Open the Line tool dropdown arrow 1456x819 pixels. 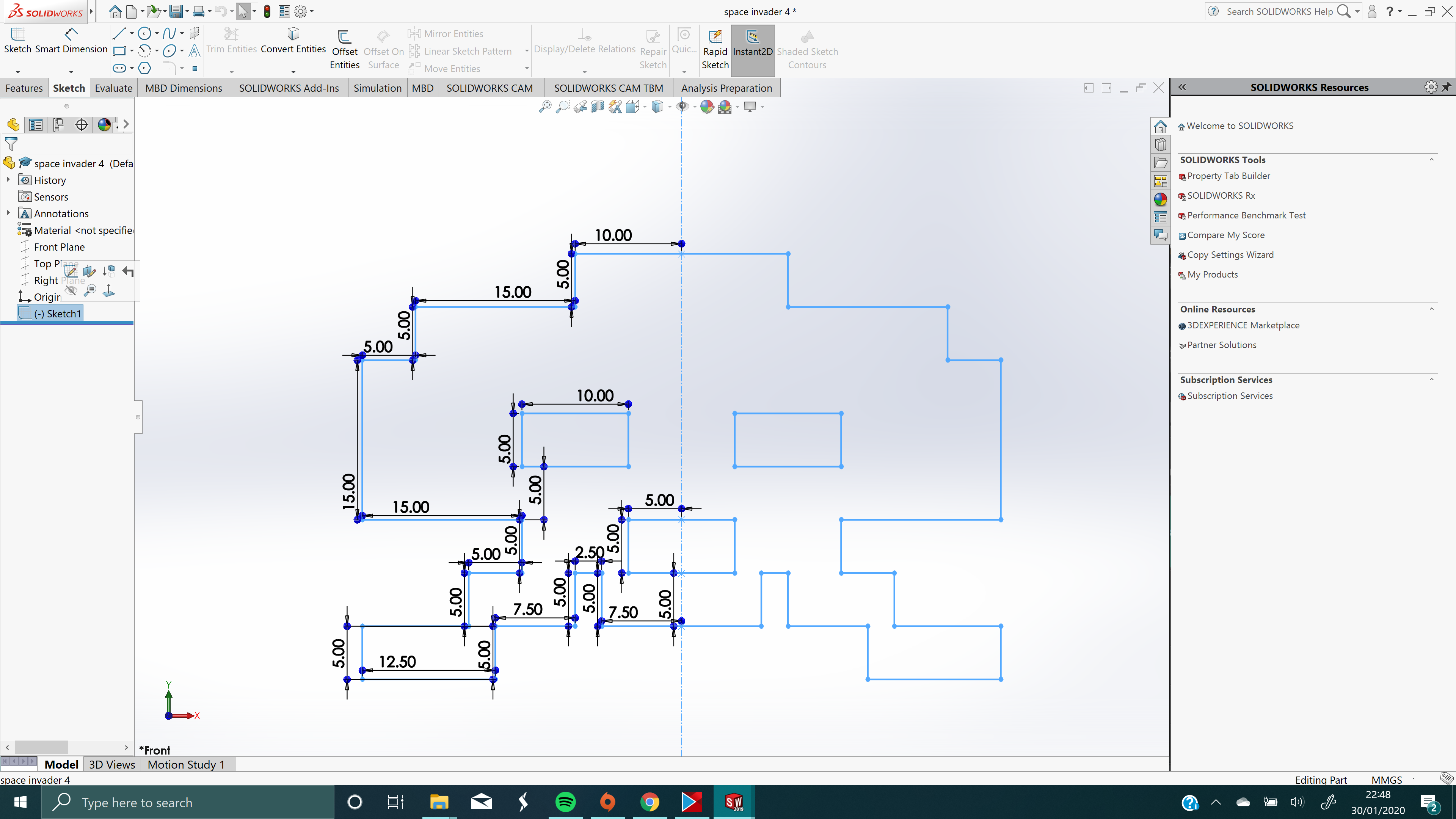click(x=132, y=34)
